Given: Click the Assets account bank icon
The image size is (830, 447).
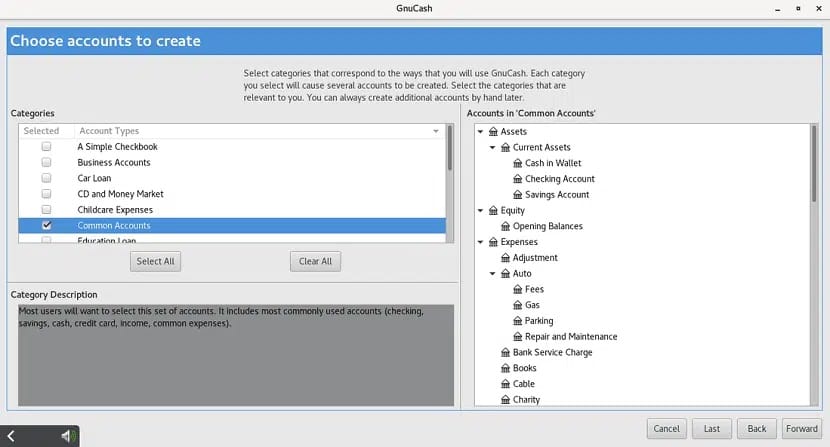Looking at the screenshot, I should (493, 131).
